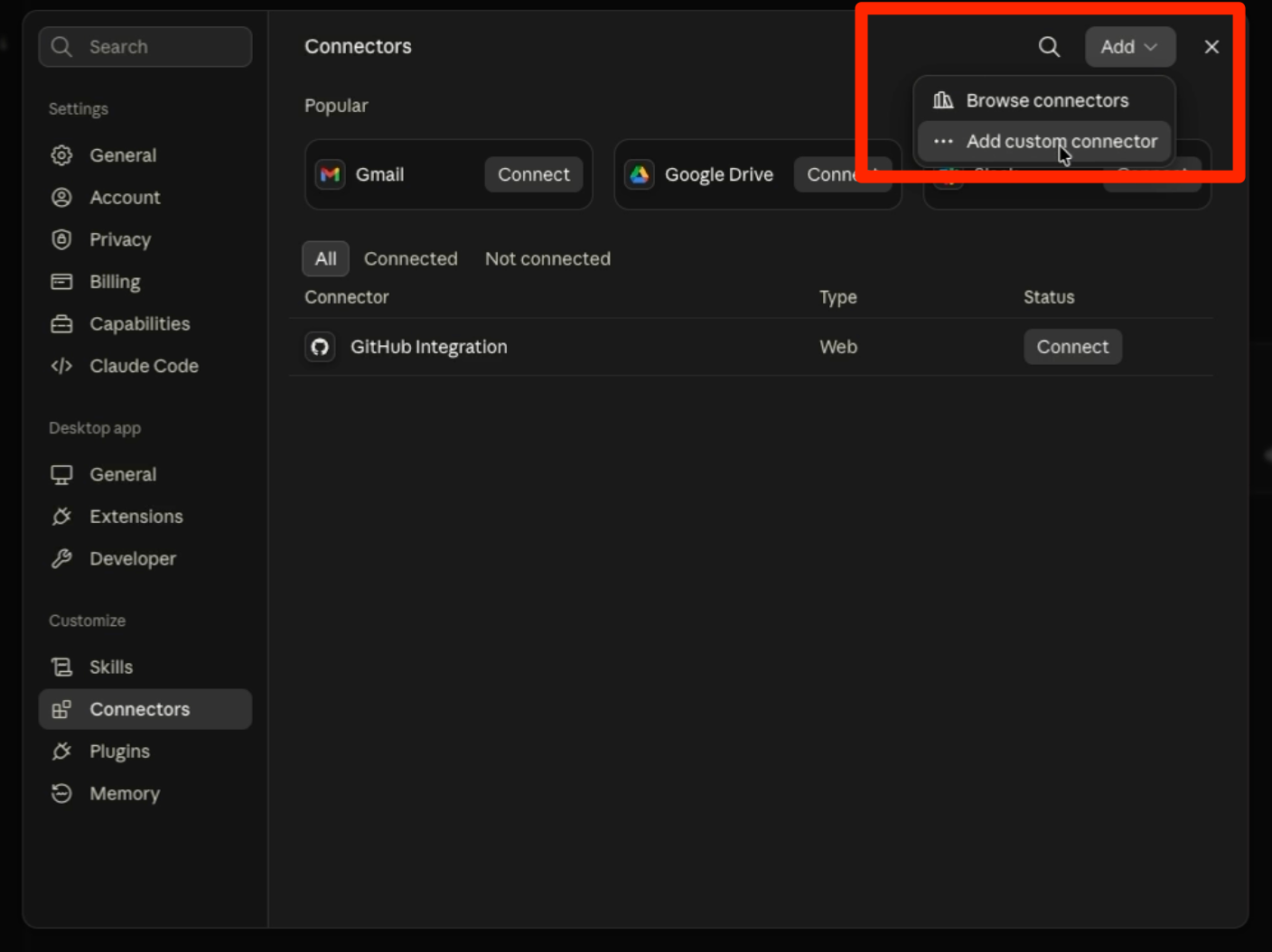Click the ellipsis icon for custom connector
This screenshot has height=952, width=1272.
point(943,142)
